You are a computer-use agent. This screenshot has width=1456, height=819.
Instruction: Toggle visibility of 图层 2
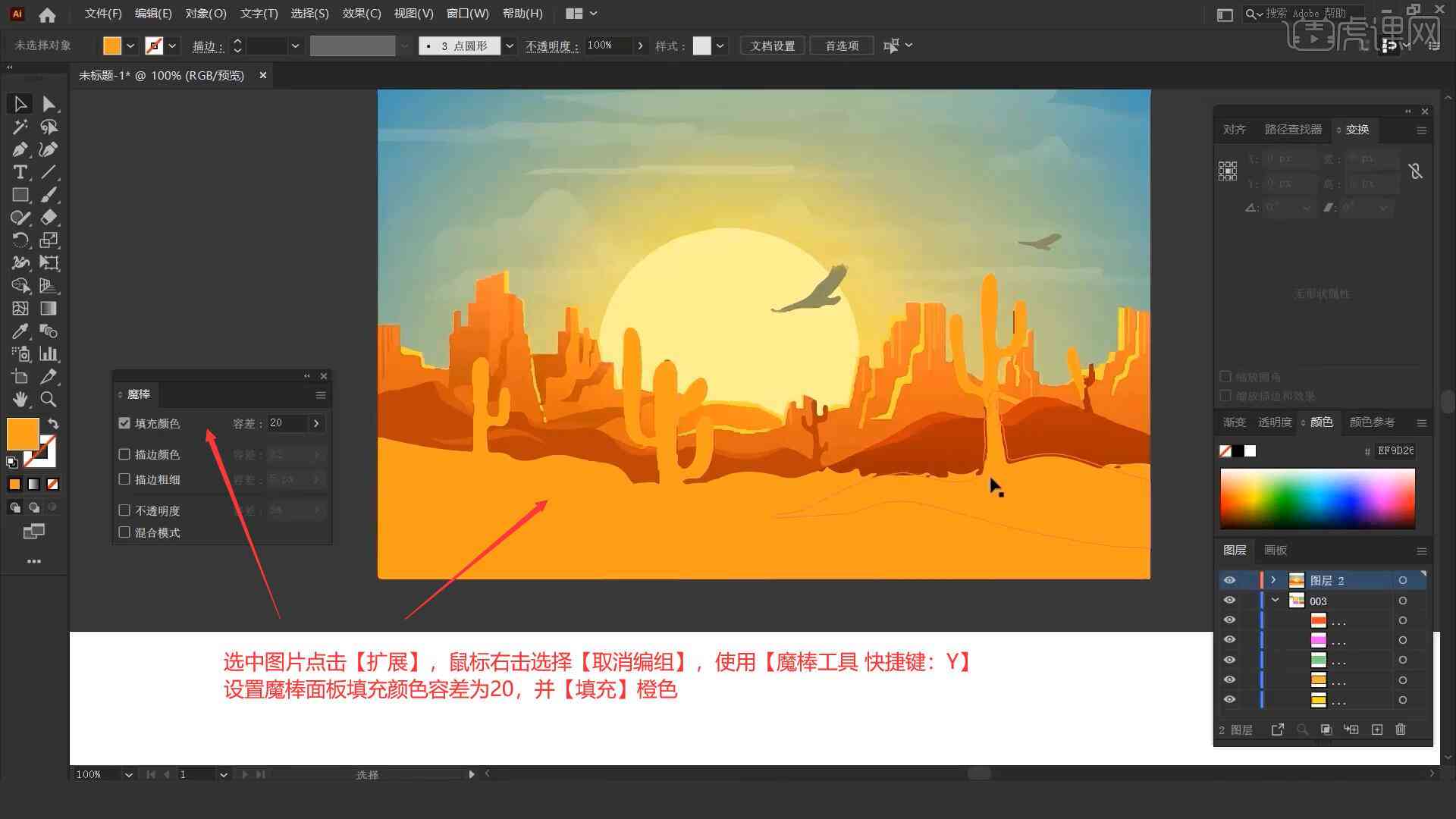pos(1229,580)
